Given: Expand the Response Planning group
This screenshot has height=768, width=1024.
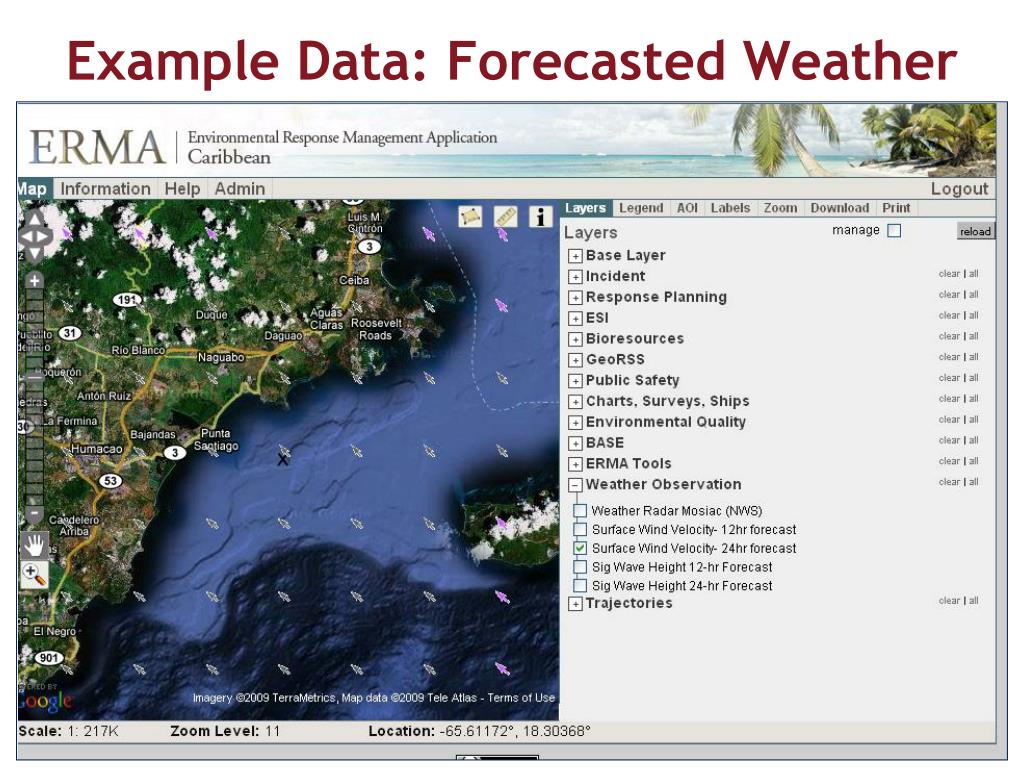Looking at the screenshot, I should click(575, 298).
